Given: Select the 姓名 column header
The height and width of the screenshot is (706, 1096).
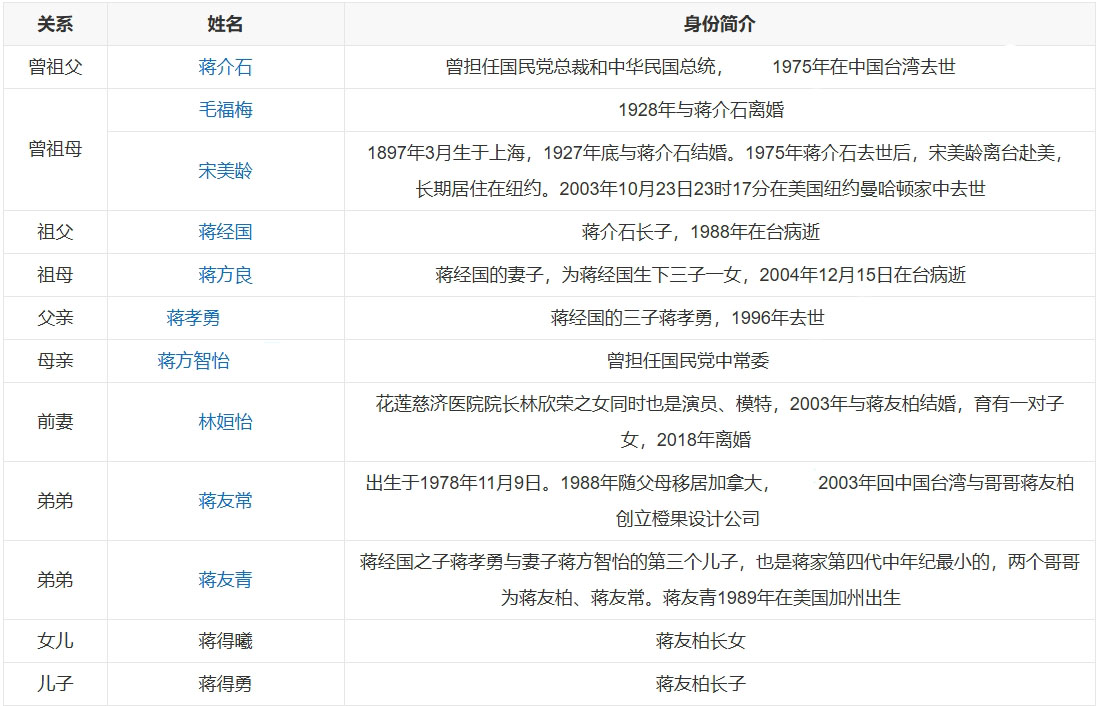Looking at the screenshot, I should 225,24.
